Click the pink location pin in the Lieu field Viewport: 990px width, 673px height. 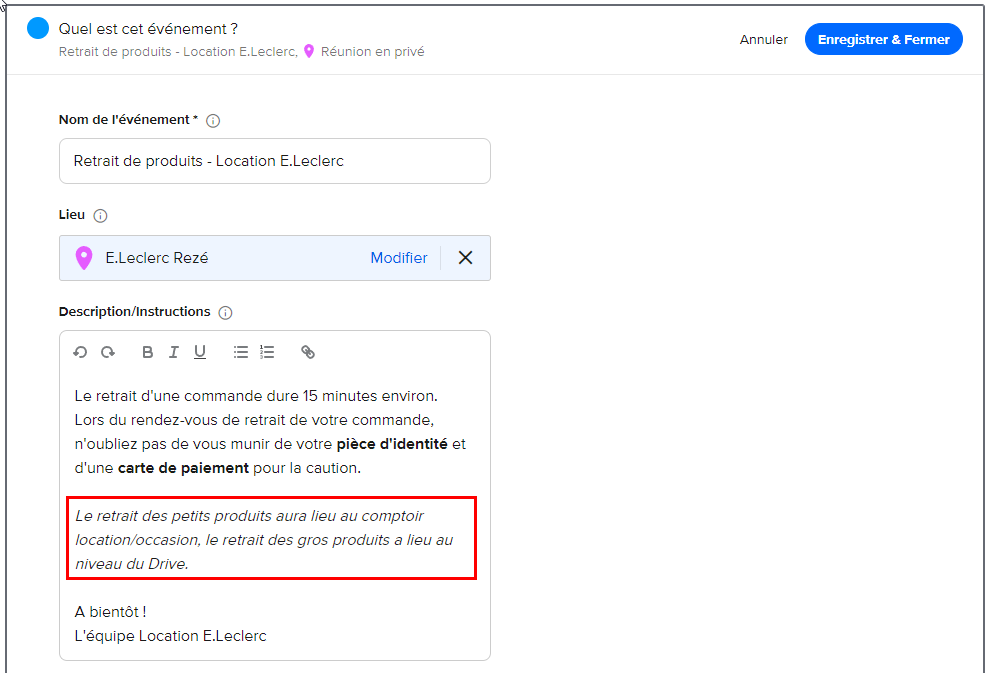(84, 258)
